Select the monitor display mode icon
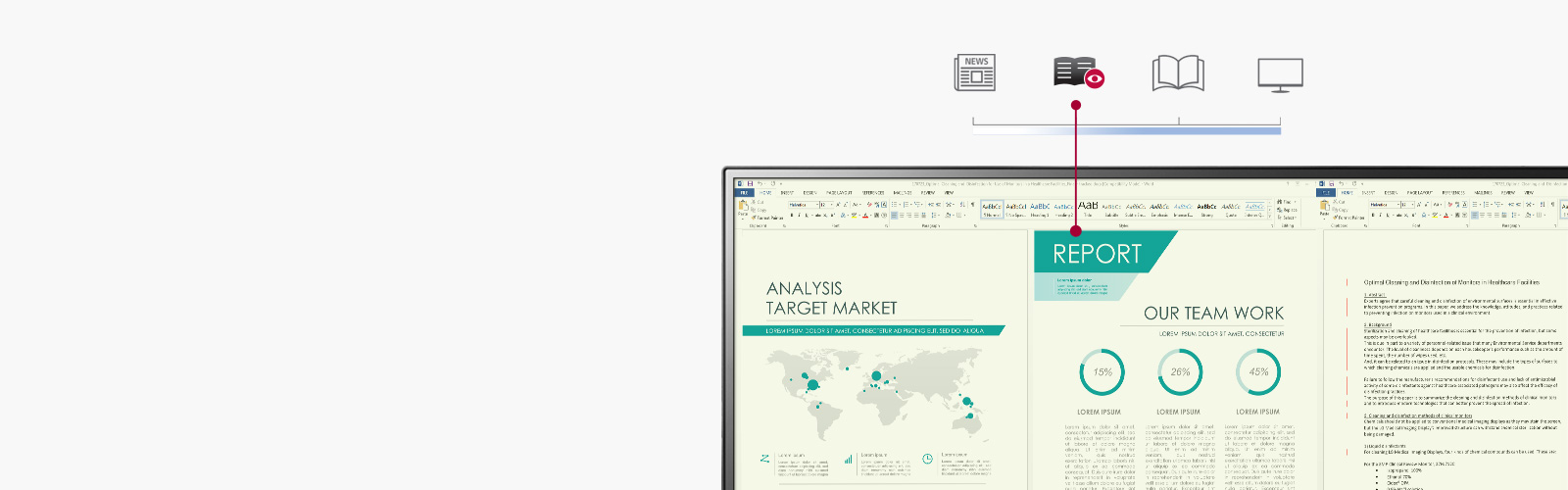The height and width of the screenshot is (490, 1568). click(x=1280, y=74)
